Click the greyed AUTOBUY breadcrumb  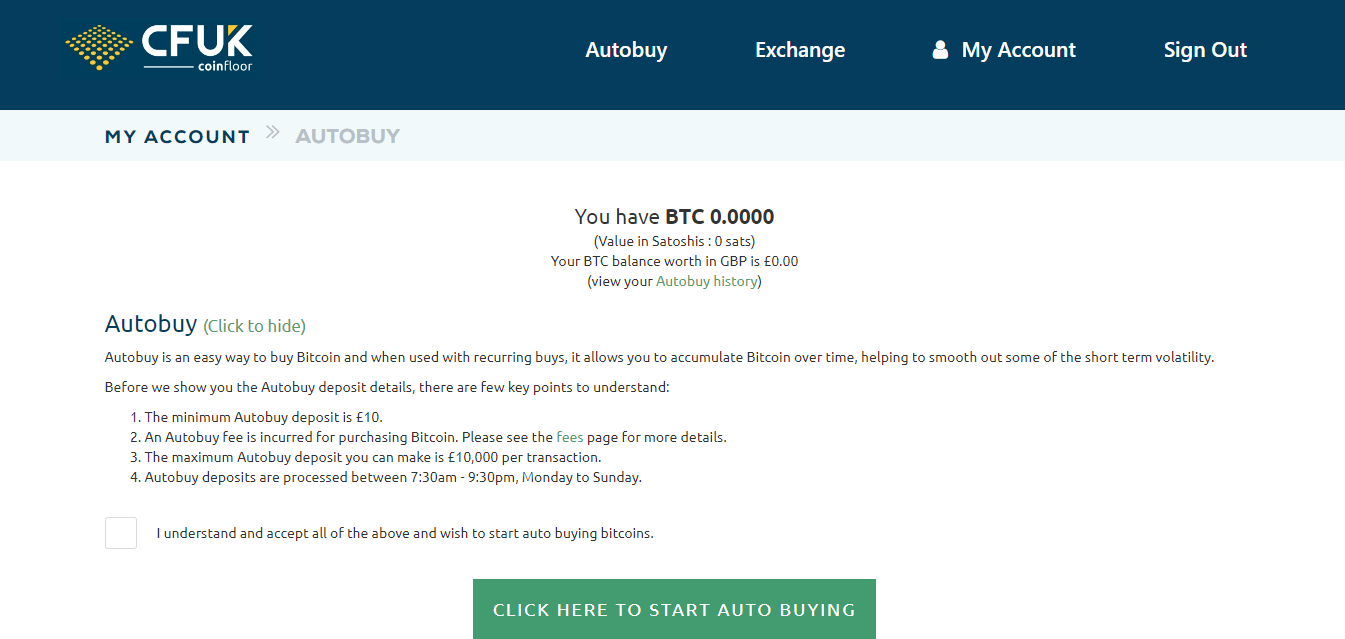tap(347, 137)
